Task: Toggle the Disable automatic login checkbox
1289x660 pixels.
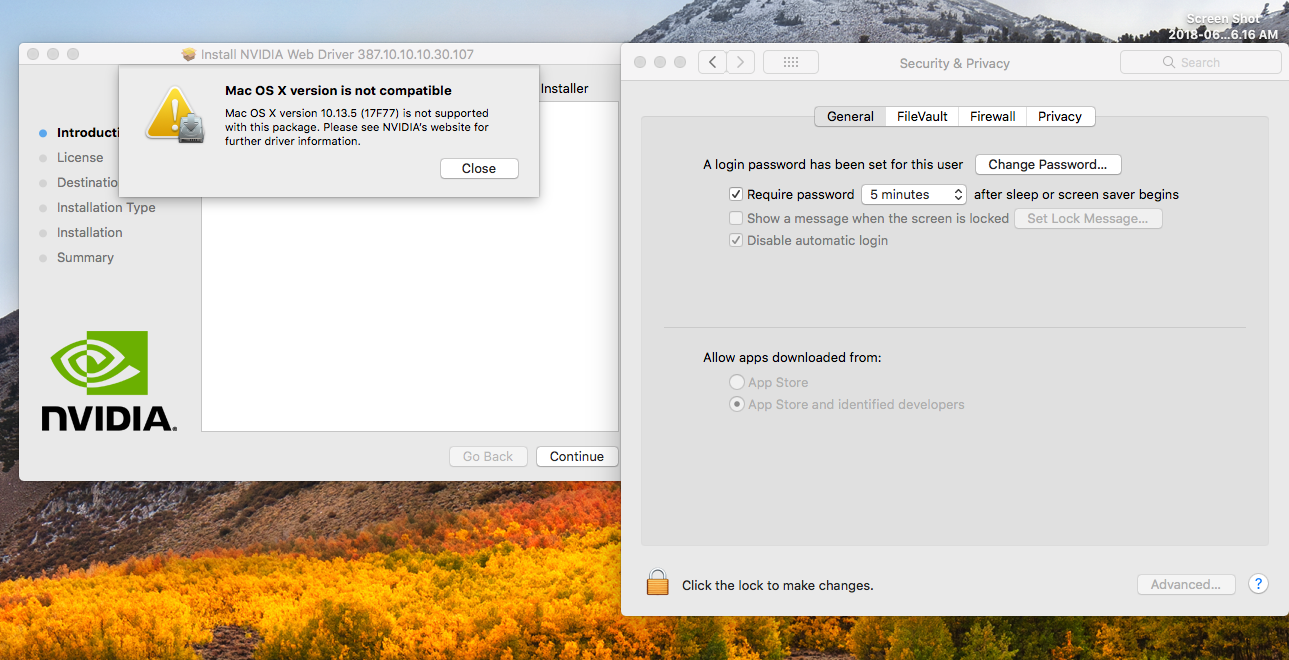Action: pyautogui.click(x=736, y=240)
